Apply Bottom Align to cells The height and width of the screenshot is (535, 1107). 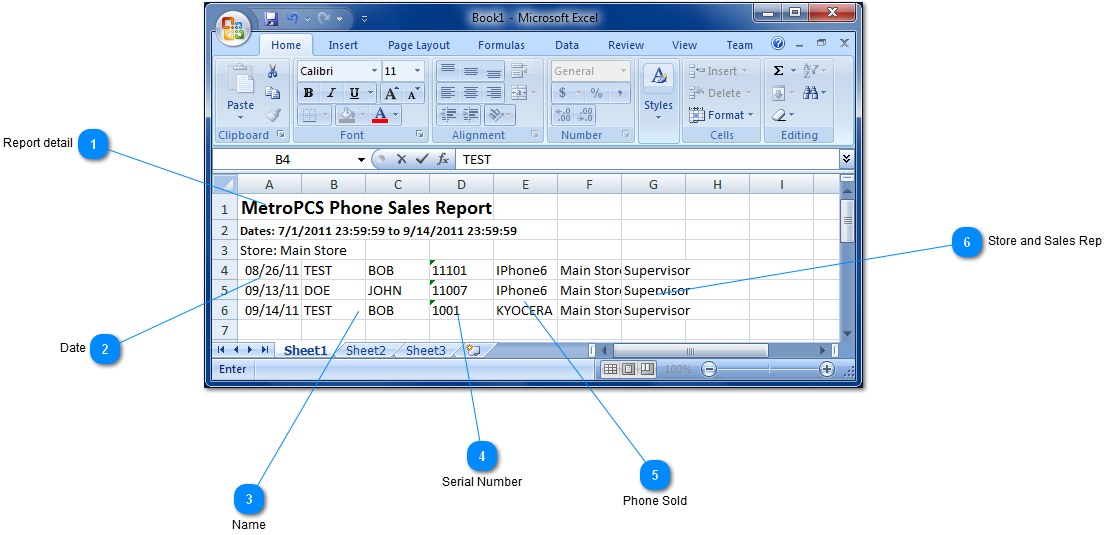(x=493, y=71)
